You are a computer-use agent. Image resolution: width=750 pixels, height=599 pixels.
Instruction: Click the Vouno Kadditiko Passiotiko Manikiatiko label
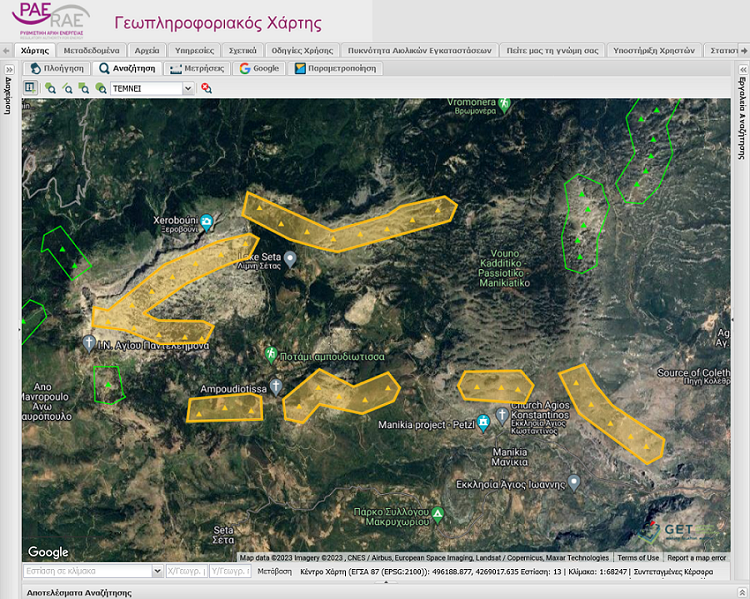coord(504,268)
